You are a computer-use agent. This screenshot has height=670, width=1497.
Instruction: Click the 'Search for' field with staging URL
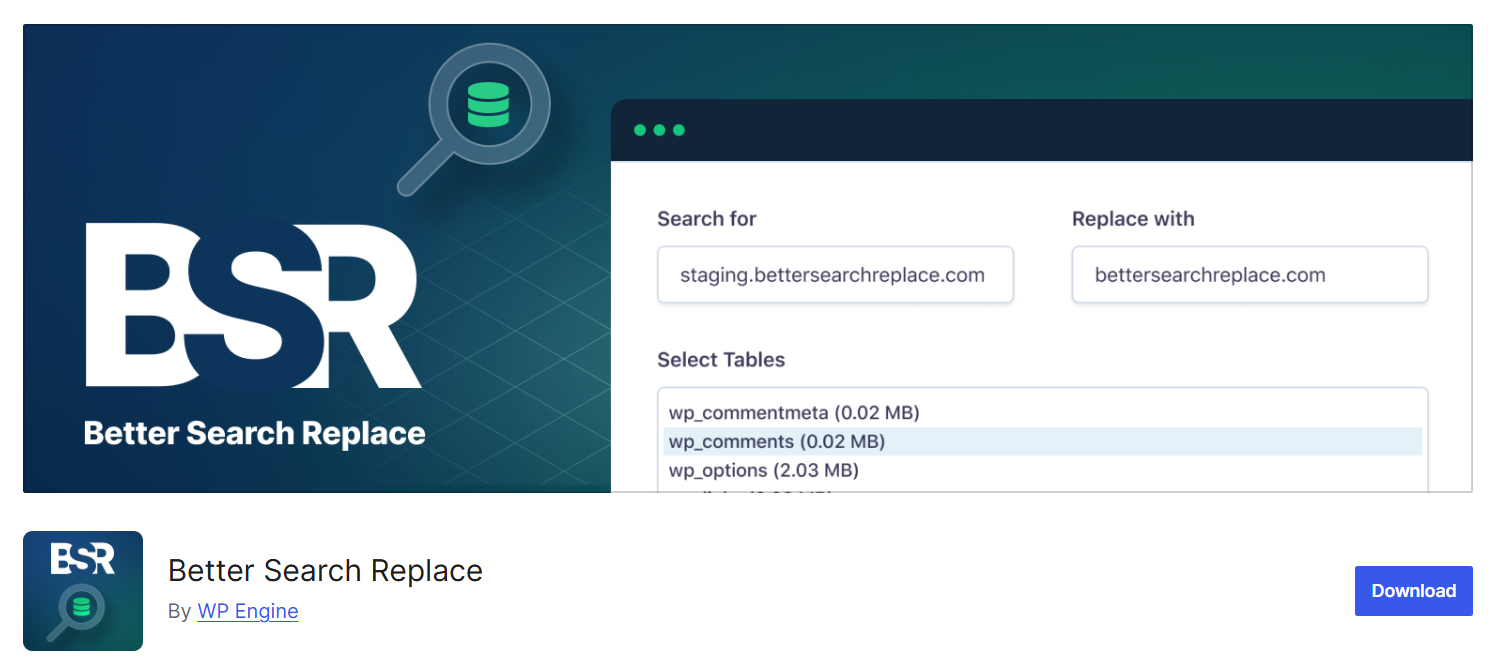tap(834, 275)
